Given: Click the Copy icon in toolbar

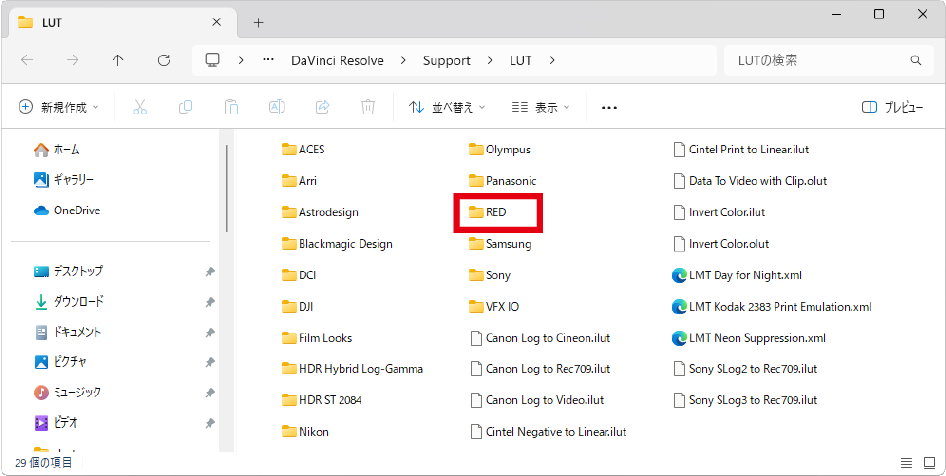Looking at the screenshot, I should pos(185,107).
